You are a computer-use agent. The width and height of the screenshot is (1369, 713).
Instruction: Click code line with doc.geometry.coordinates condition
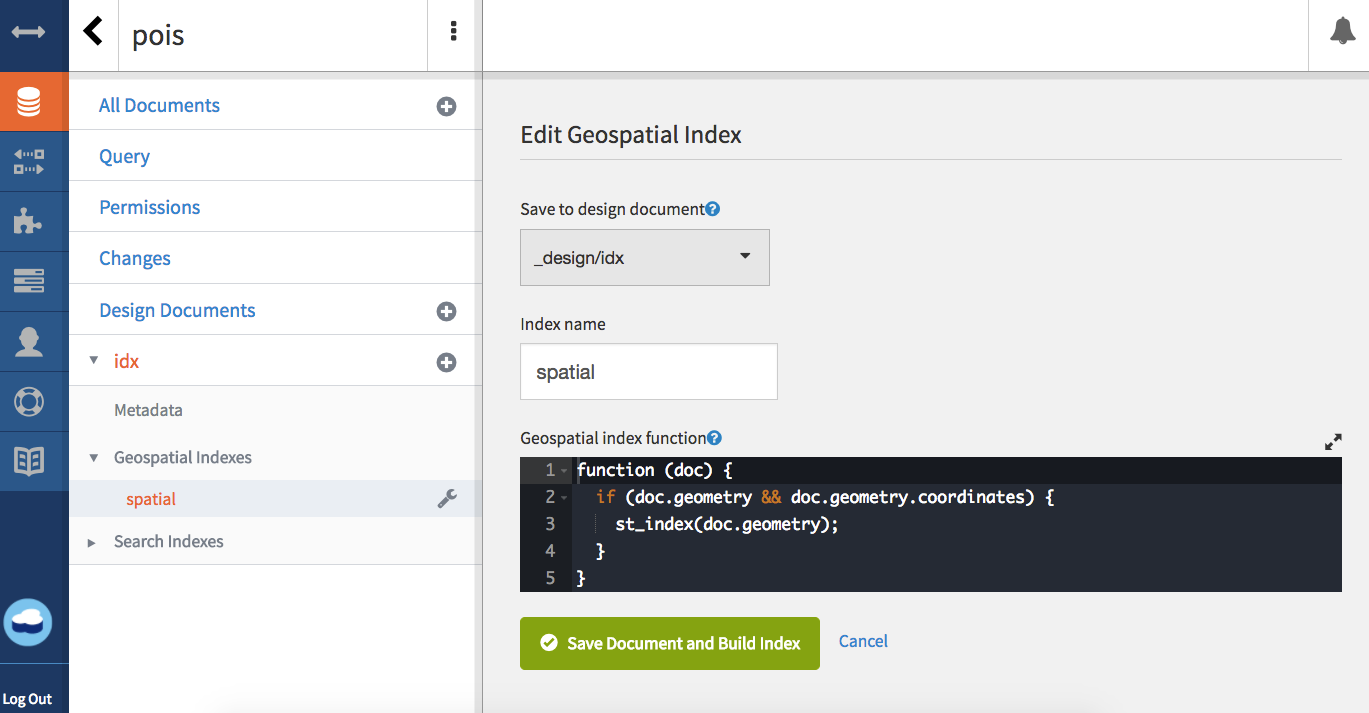point(825,497)
